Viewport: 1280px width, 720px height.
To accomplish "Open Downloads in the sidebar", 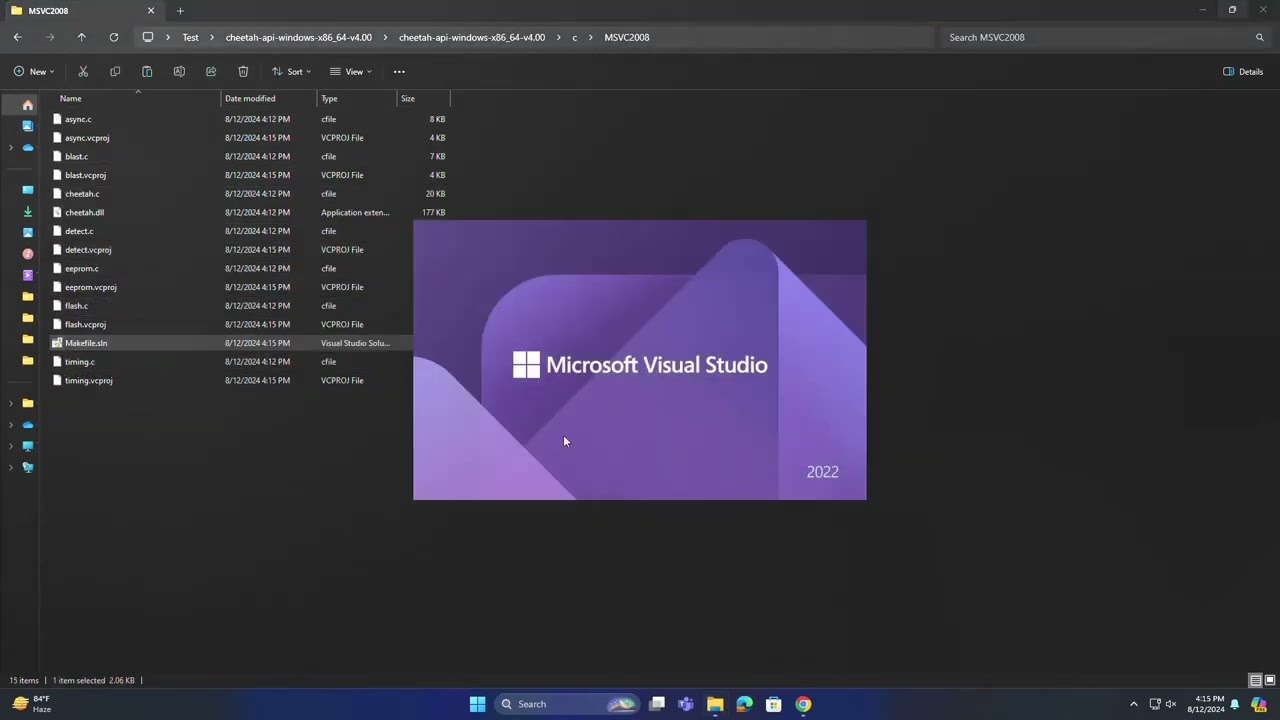I will click(x=28, y=211).
